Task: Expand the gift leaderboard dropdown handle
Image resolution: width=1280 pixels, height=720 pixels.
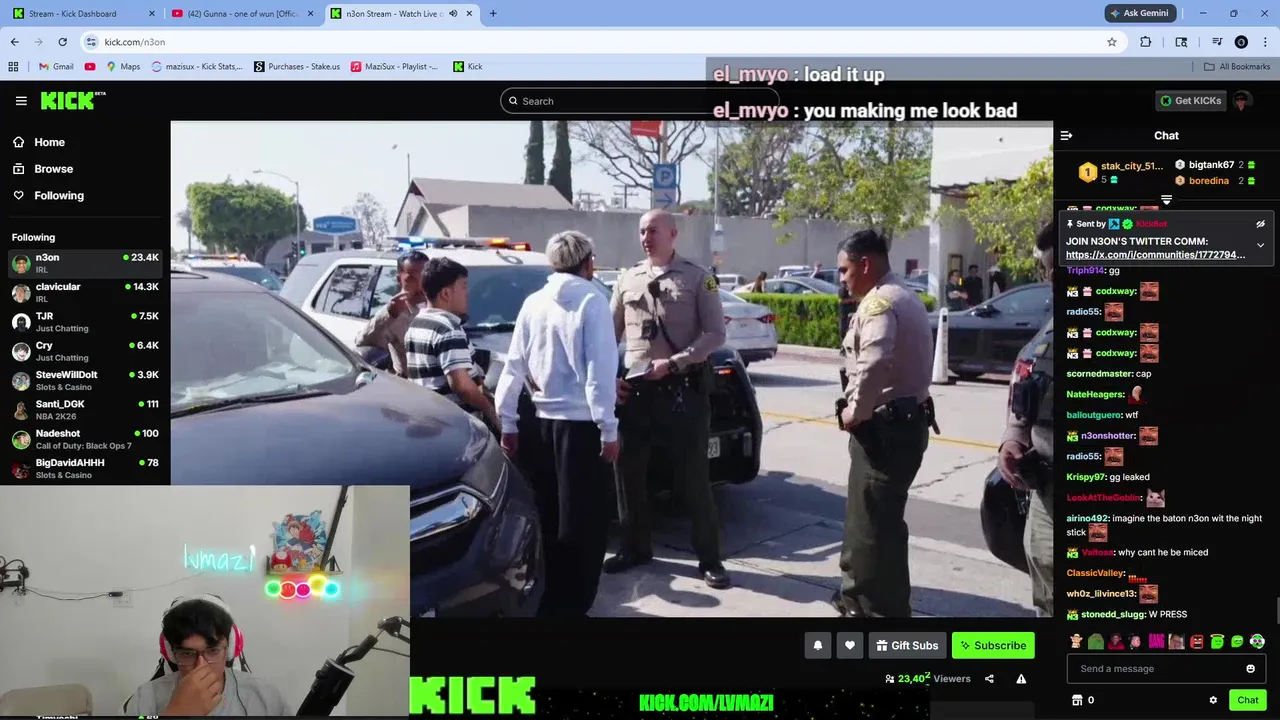Action: (x=1166, y=200)
